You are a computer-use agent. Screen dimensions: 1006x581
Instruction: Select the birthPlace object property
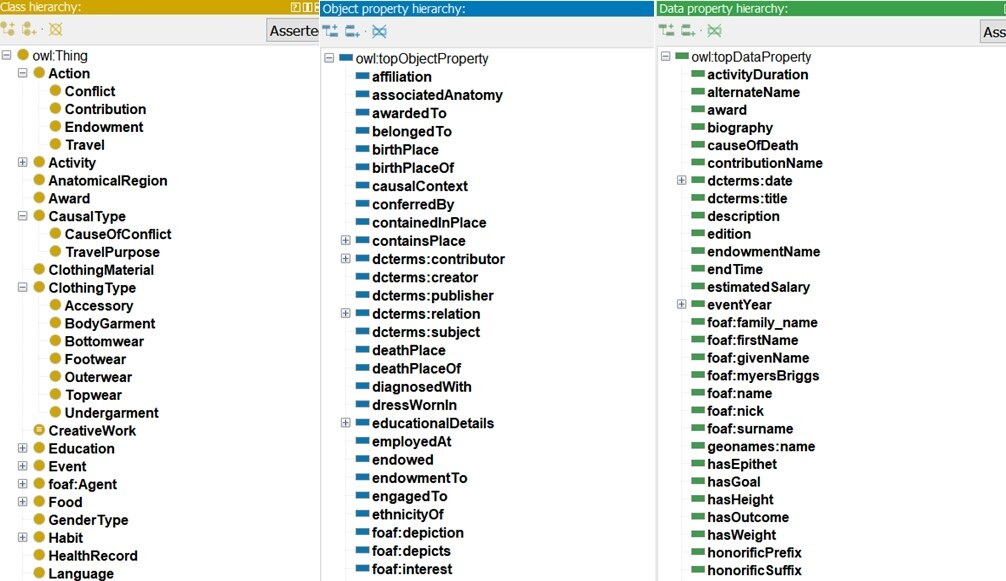click(405, 150)
